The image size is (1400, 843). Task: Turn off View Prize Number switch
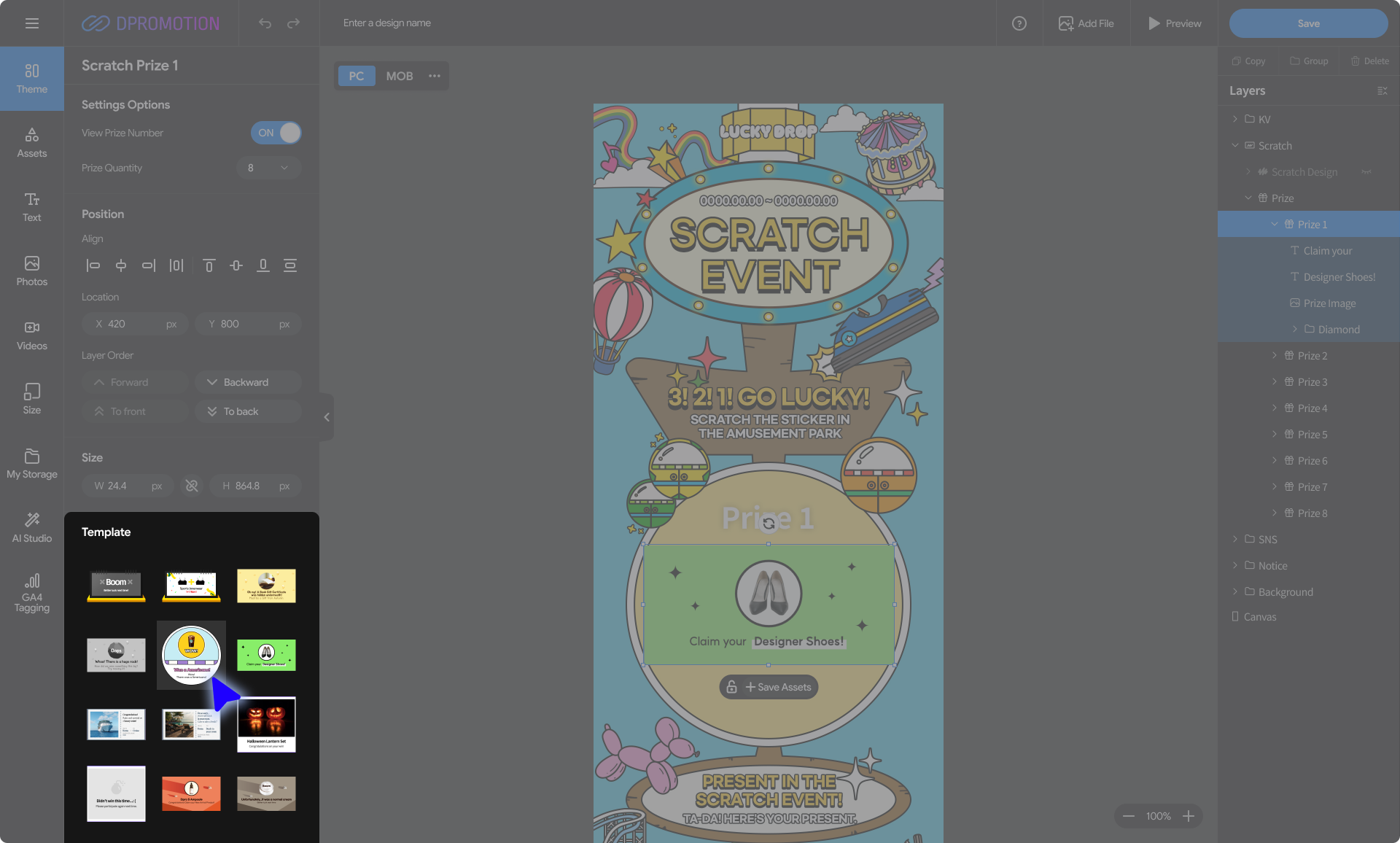tap(276, 133)
